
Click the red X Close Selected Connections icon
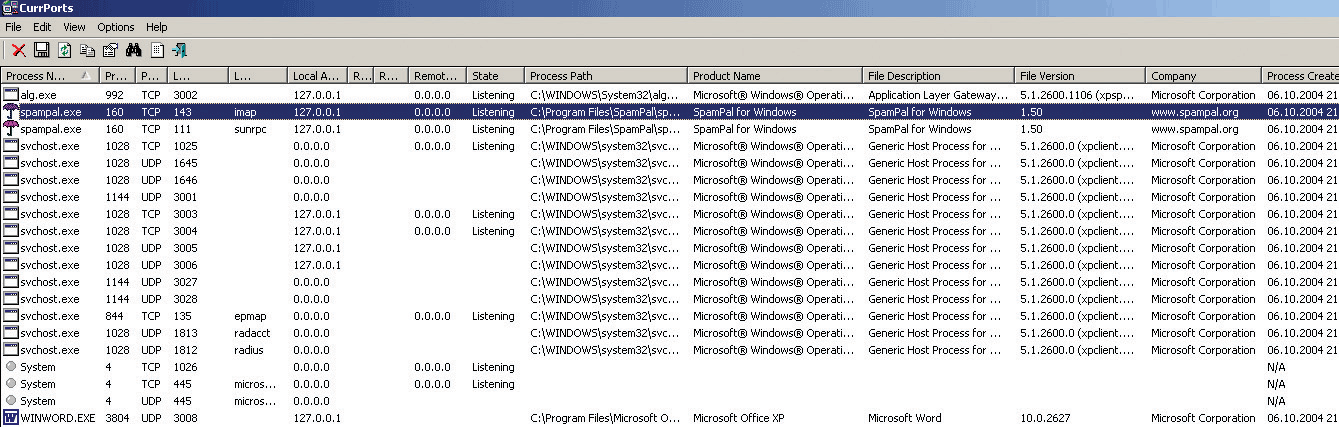click(19, 50)
